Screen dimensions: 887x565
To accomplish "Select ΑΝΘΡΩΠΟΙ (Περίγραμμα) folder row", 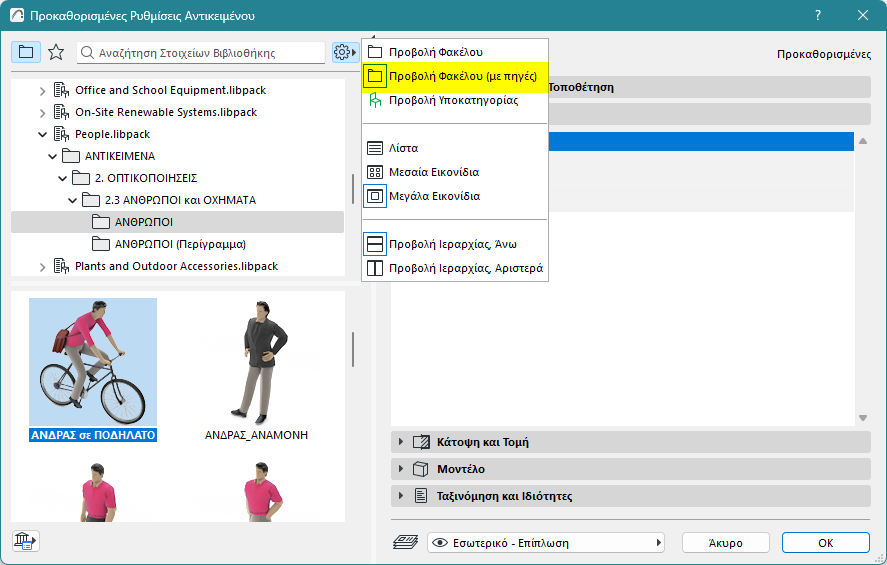I will tap(177, 244).
